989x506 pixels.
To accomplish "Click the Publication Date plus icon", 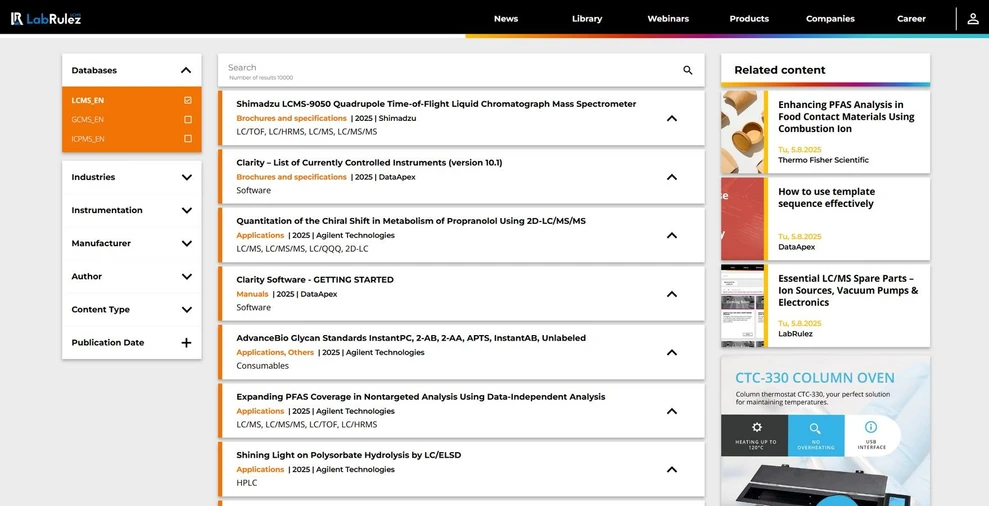I will (186, 343).
